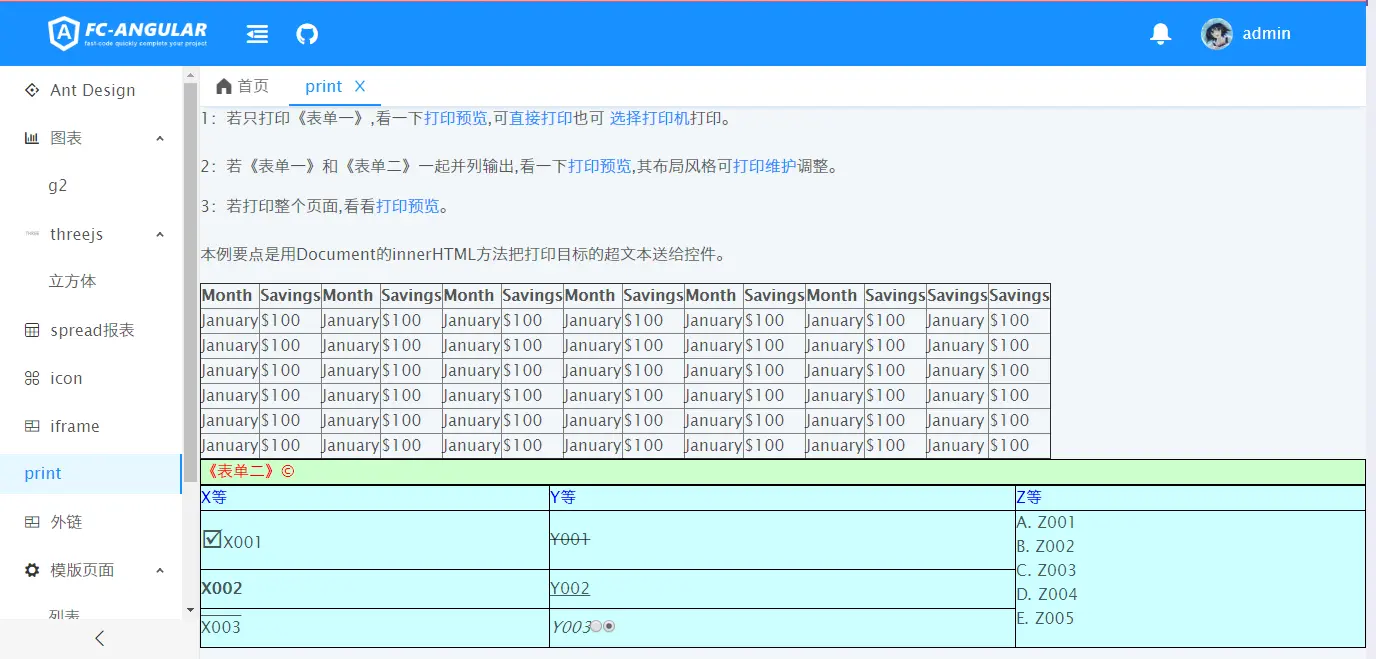Collapse the 模版页面 submenu arrow
This screenshot has height=659, width=1376.
pos(160,570)
